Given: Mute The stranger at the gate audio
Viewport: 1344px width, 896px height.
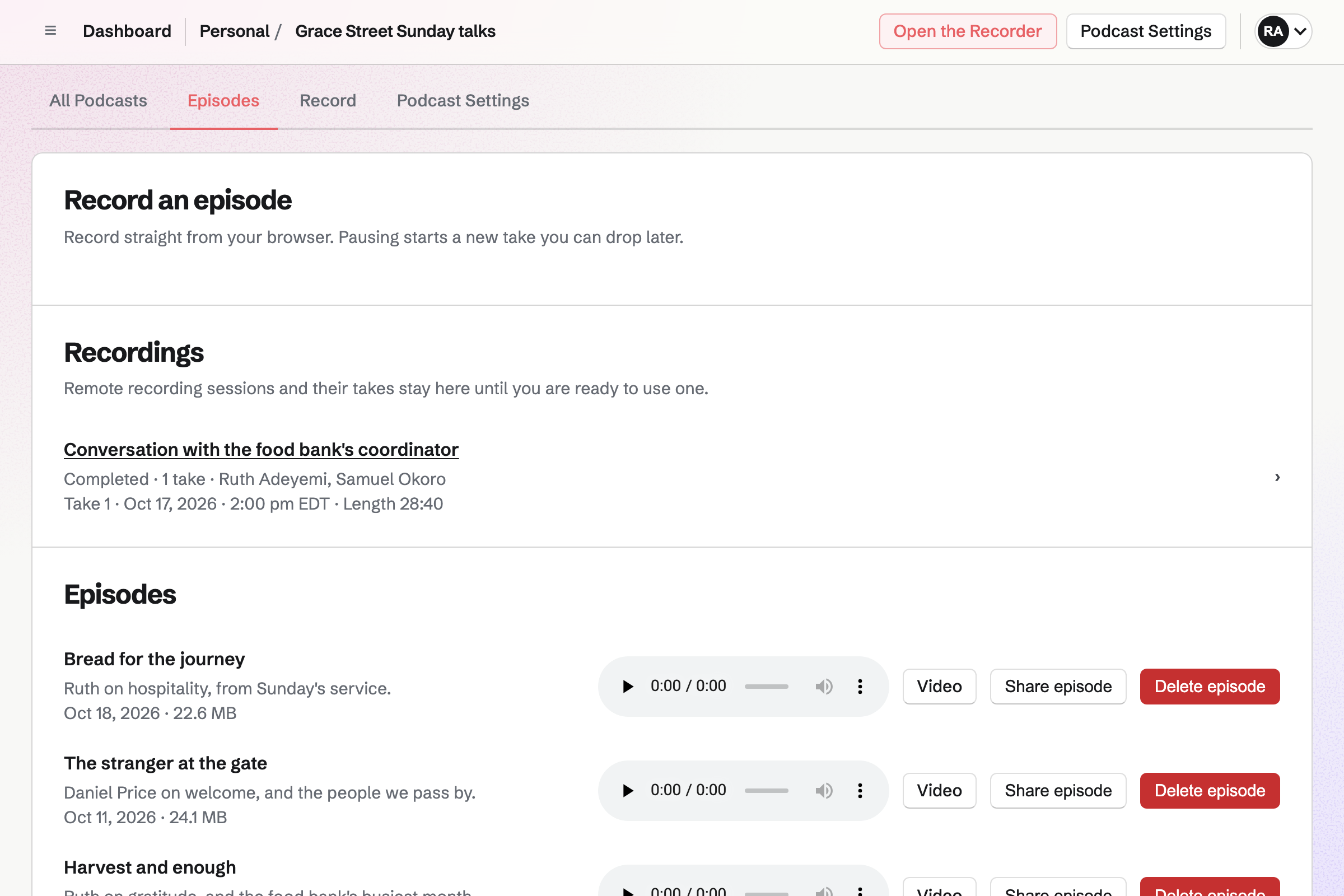Looking at the screenshot, I should (x=824, y=790).
